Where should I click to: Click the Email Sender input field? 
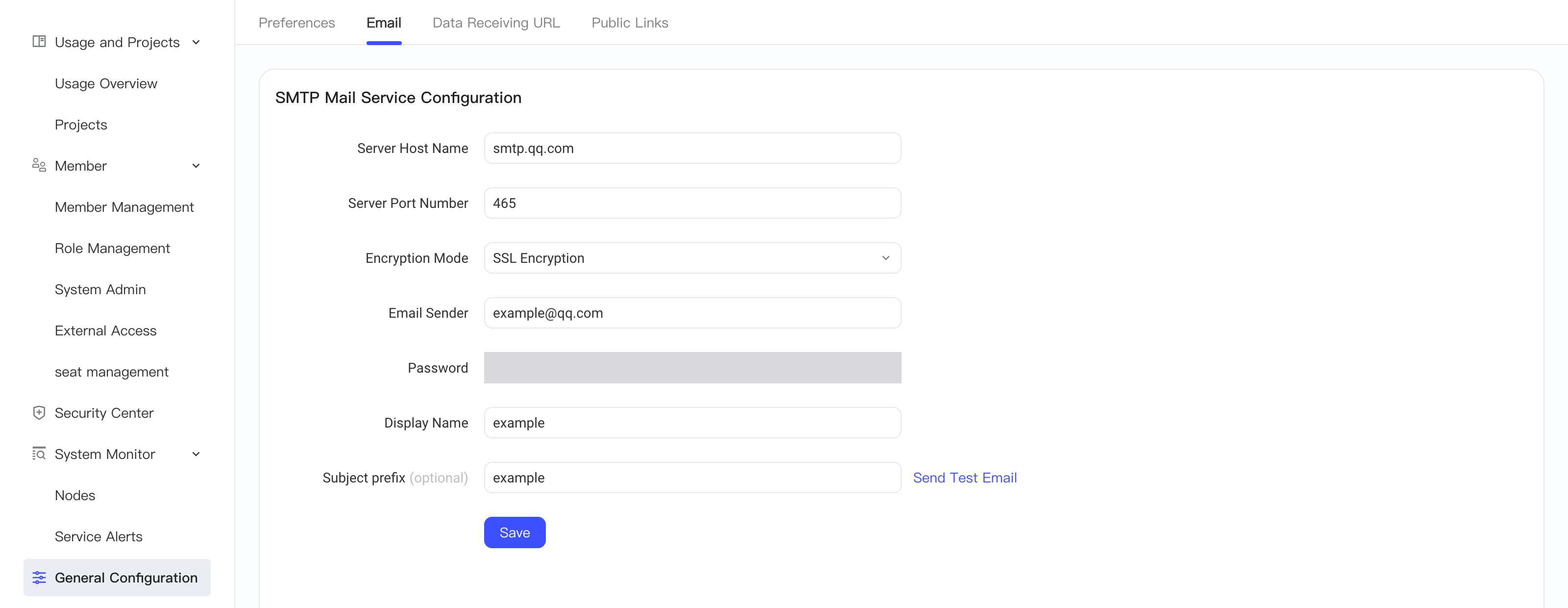tap(692, 312)
